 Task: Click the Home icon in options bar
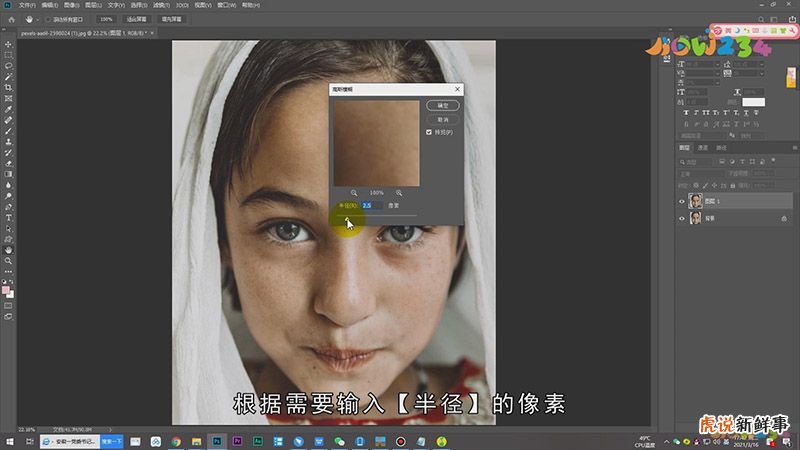pos(10,19)
